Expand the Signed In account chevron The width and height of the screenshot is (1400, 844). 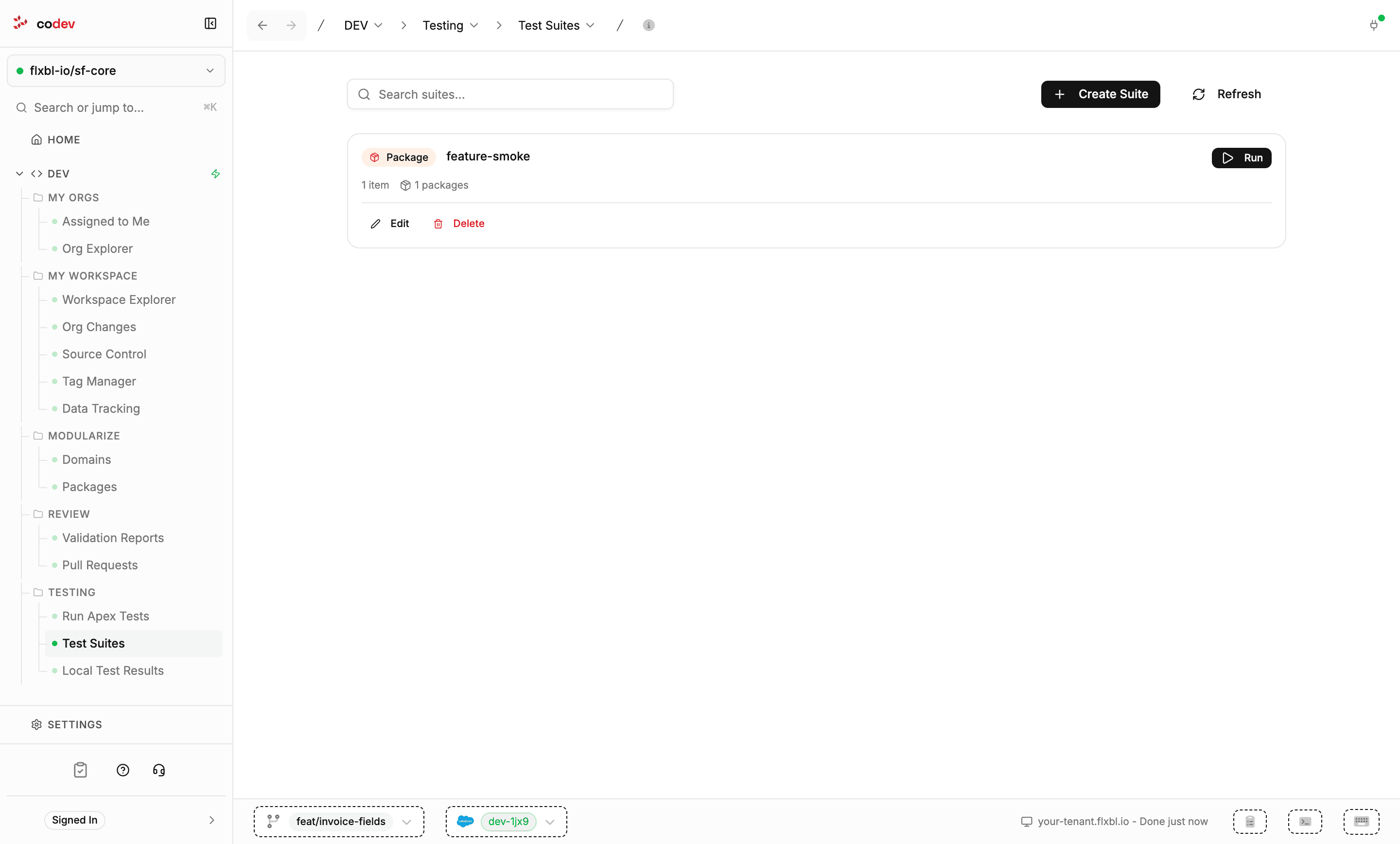coord(211,820)
